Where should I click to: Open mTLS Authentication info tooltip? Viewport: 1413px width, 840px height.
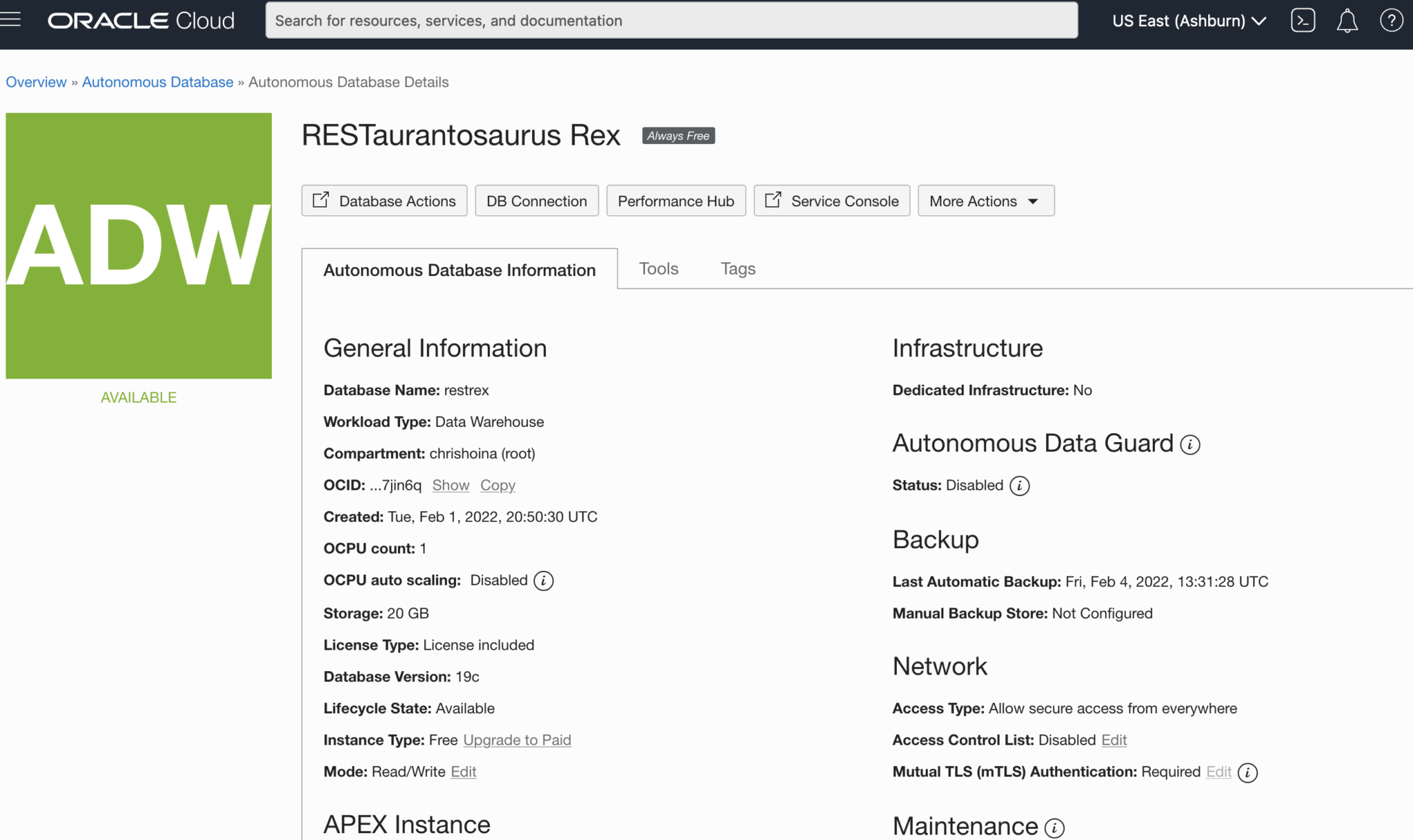[1247, 772]
